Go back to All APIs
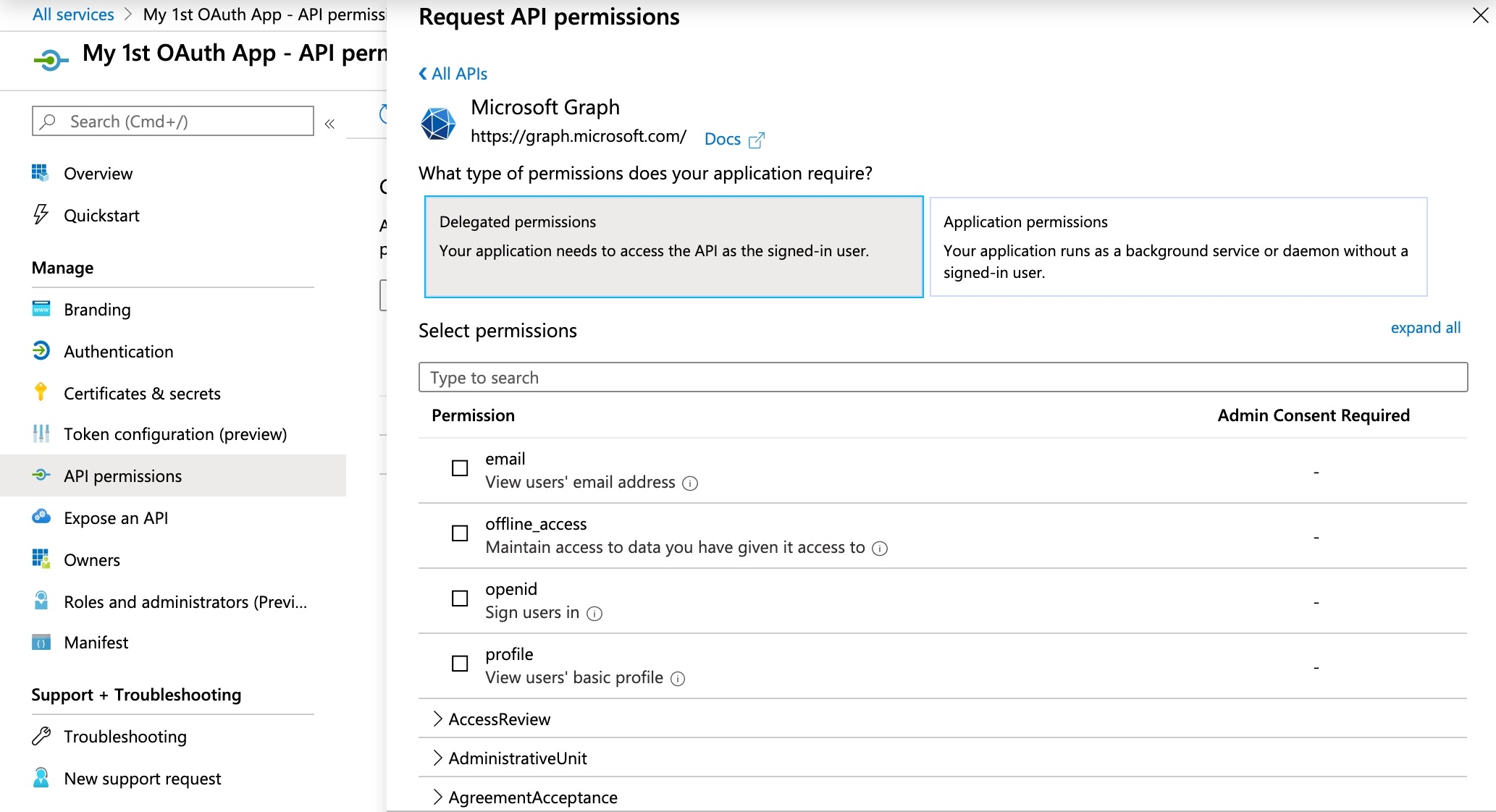 [x=453, y=74]
